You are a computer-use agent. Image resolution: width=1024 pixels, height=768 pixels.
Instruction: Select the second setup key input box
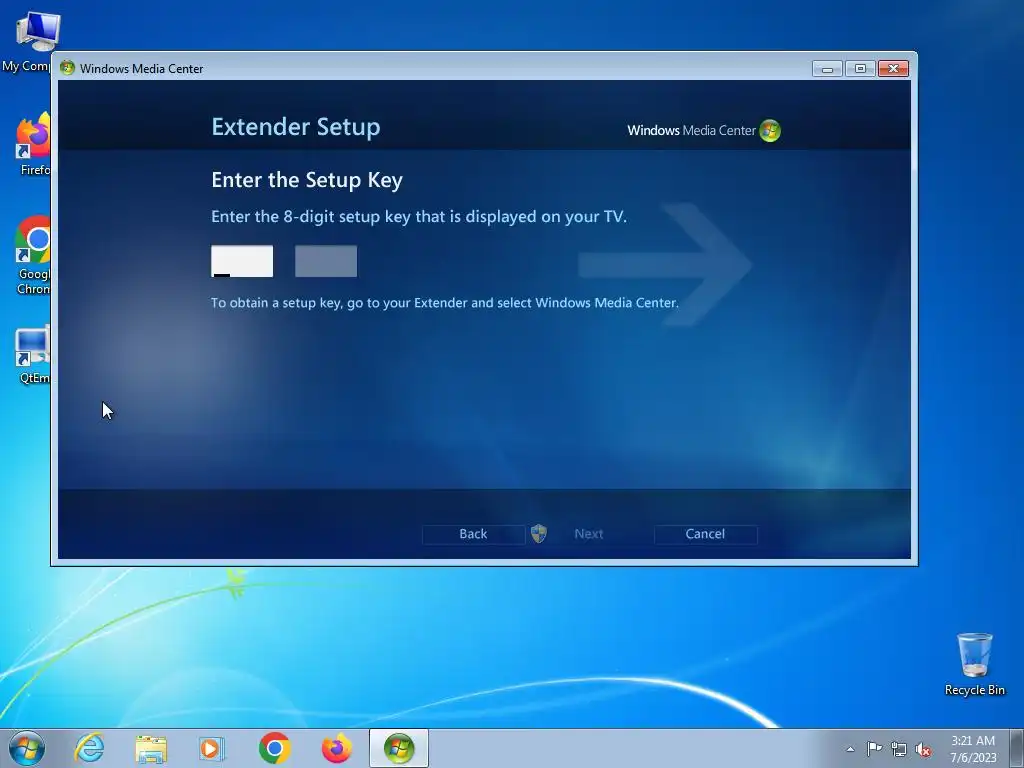[x=326, y=261]
